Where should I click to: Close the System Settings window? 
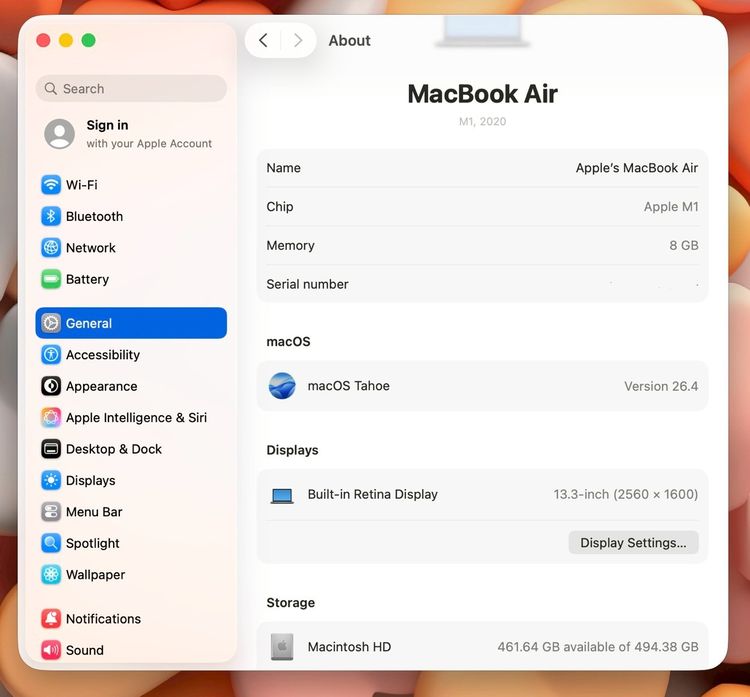43,40
